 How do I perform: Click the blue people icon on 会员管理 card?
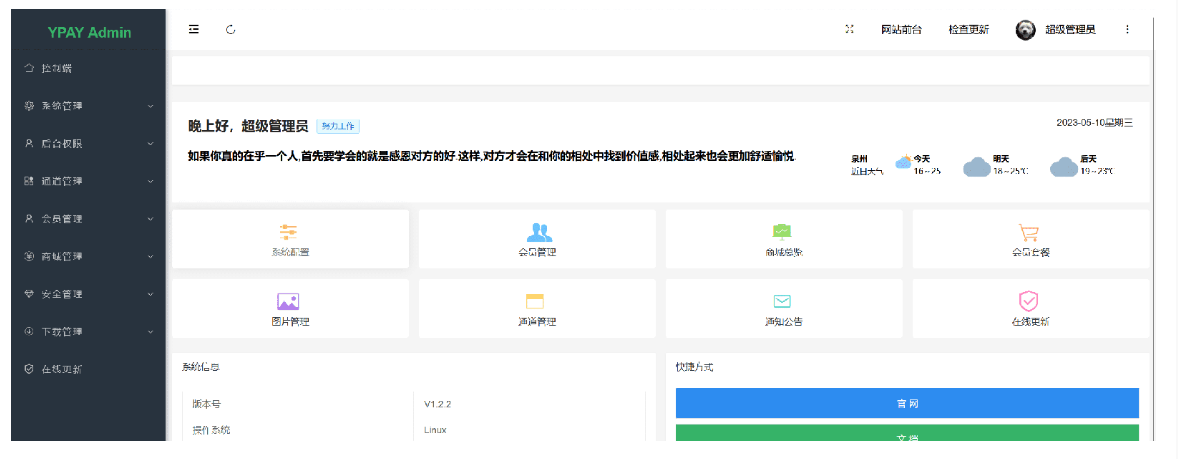tap(538, 231)
